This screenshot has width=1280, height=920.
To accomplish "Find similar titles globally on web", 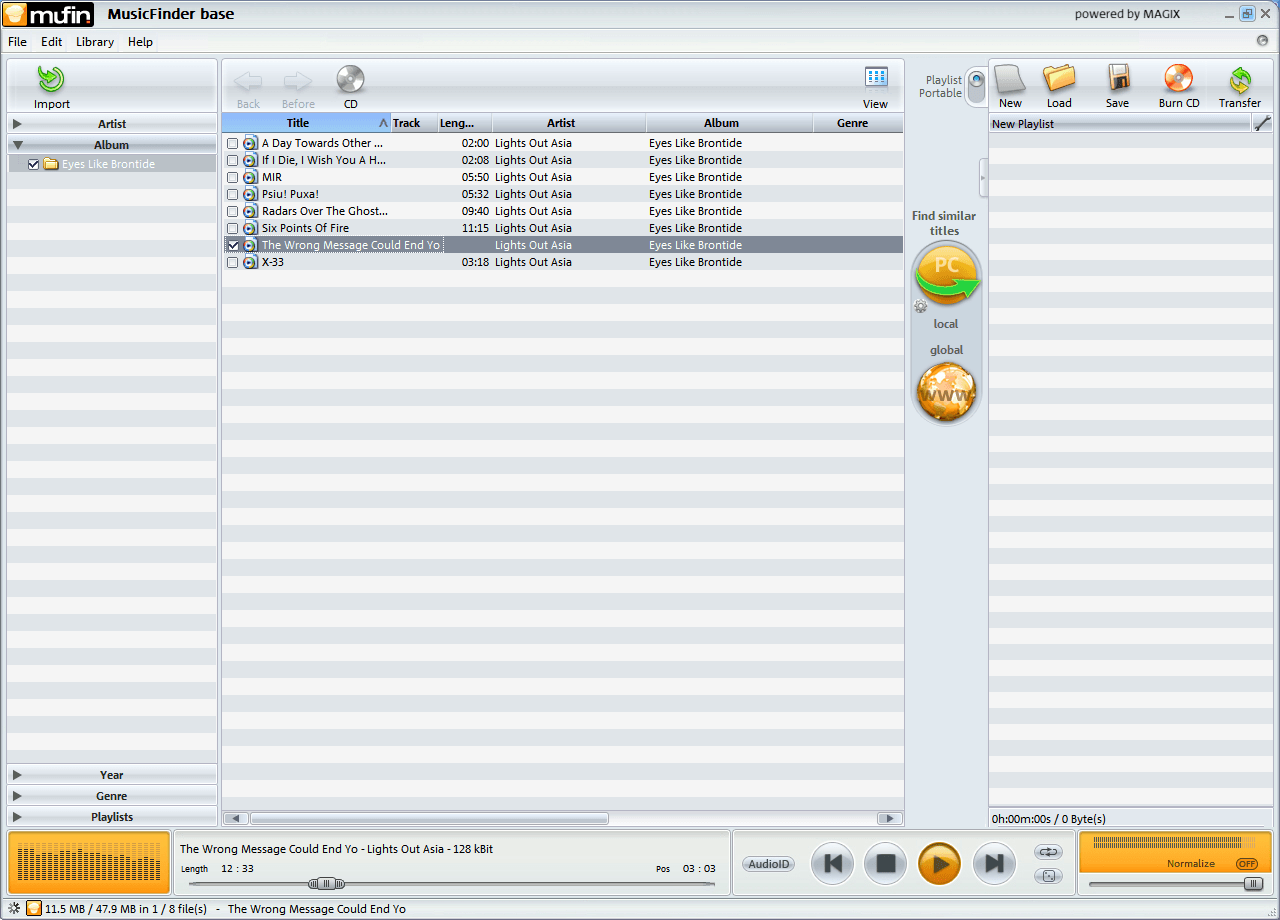I will click(x=946, y=391).
